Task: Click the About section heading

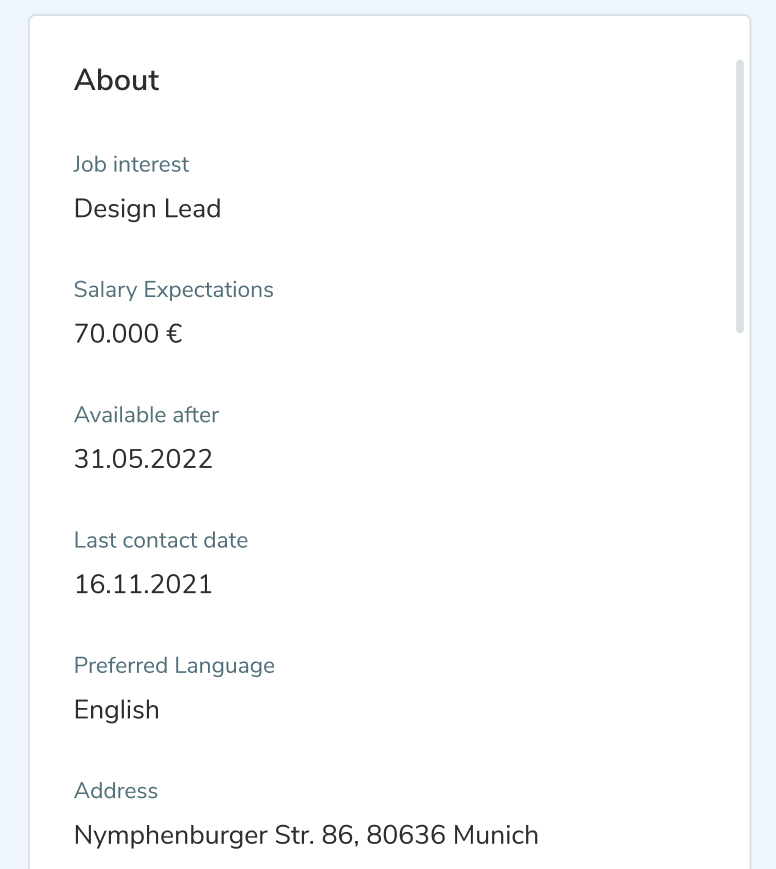Action: pos(117,80)
